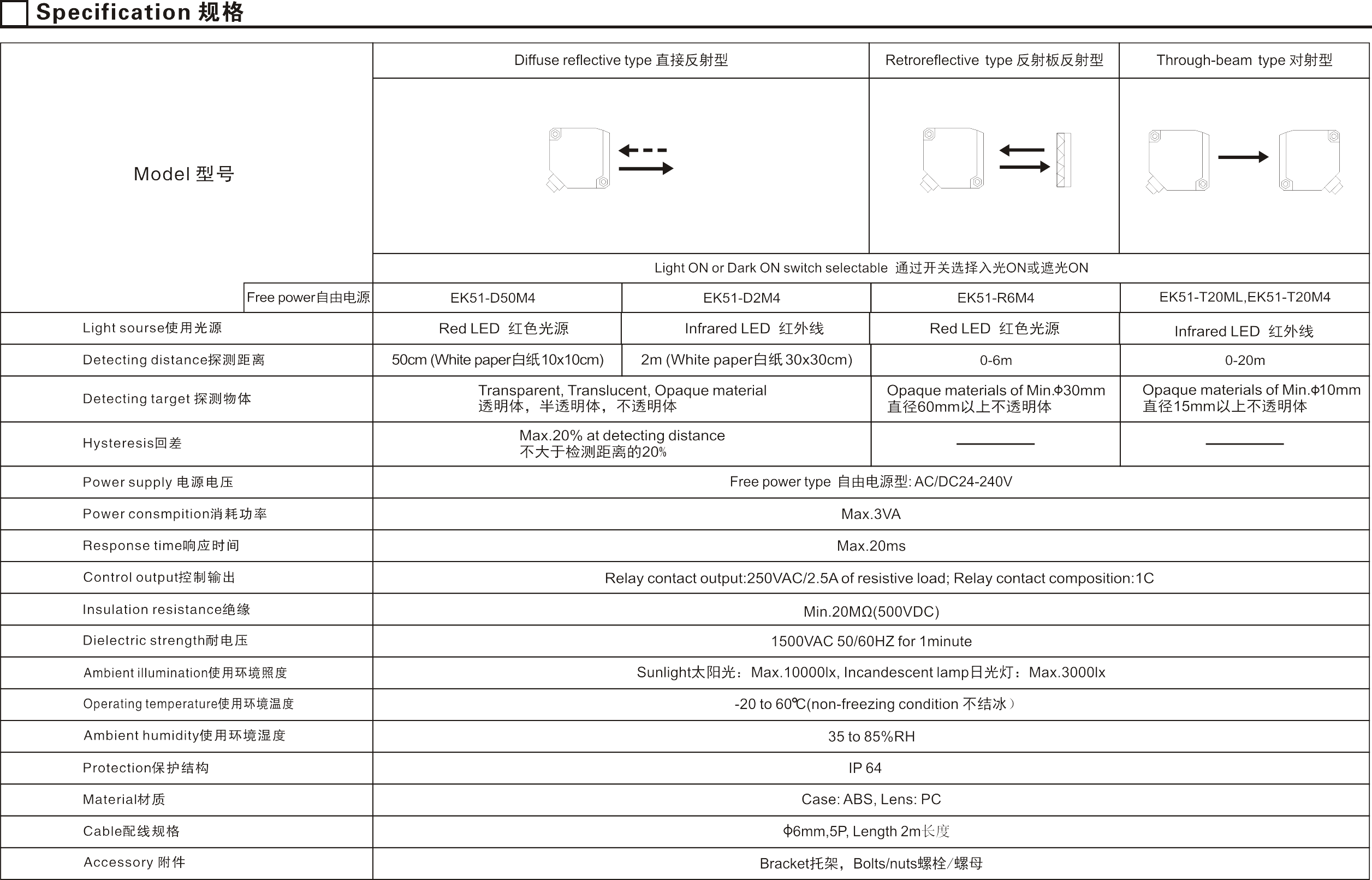1372x880 pixels.
Task: Click 'Through-beam type 对射型' header
Action: pyautogui.click(x=1244, y=60)
